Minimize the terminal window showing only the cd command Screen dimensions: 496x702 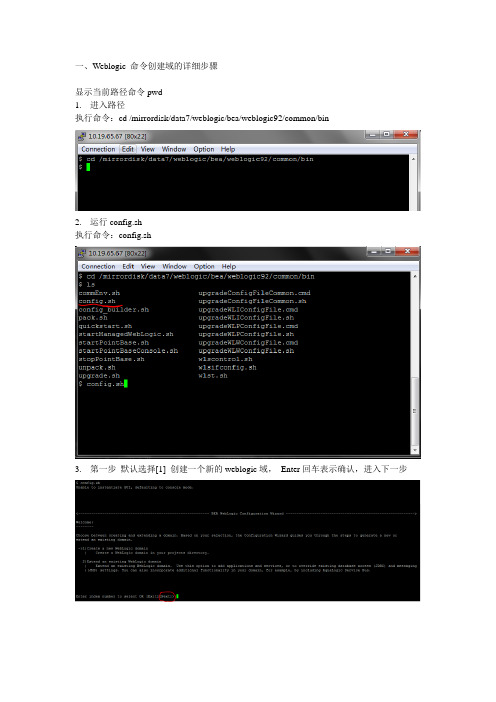pyautogui.click(x=372, y=134)
